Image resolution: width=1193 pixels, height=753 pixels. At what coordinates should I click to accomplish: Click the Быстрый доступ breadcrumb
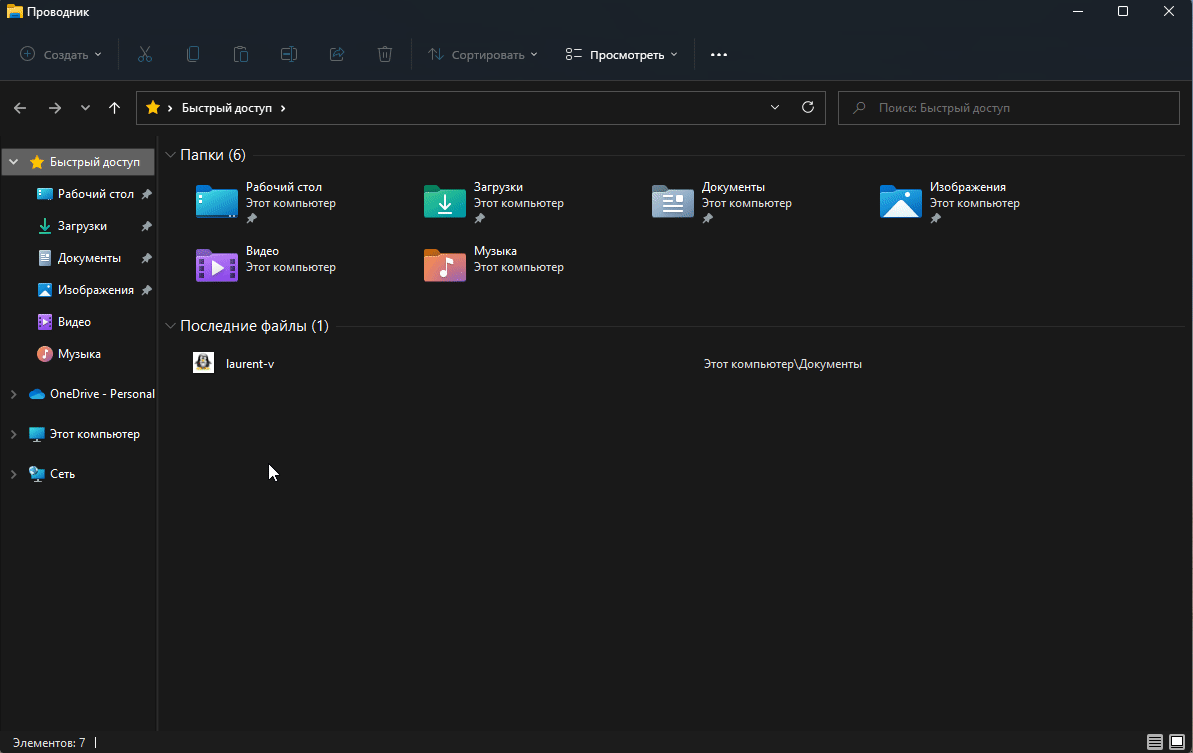(227, 108)
